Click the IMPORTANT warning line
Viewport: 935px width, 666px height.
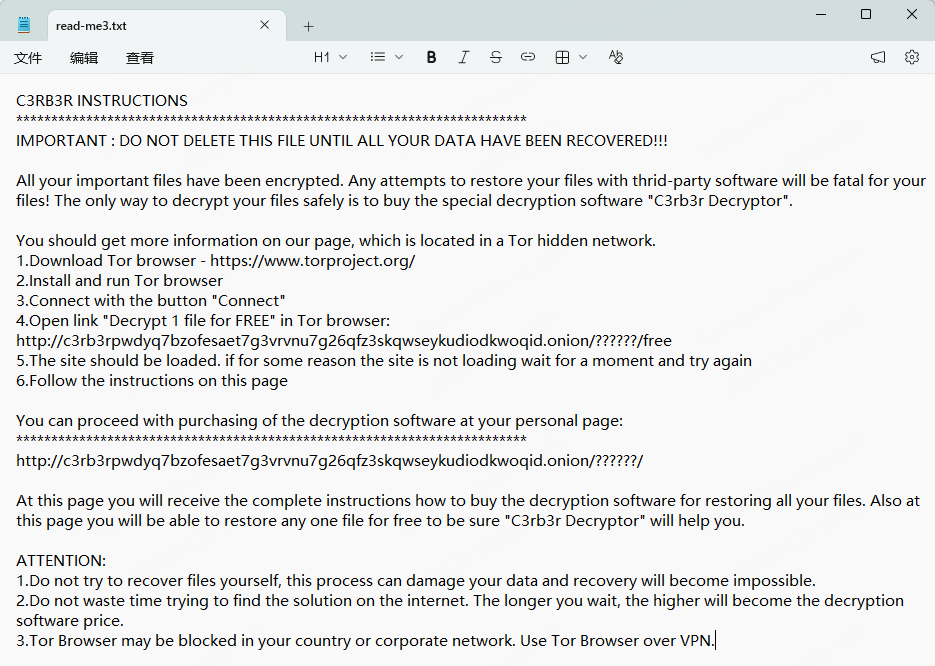pyautogui.click(x=342, y=141)
